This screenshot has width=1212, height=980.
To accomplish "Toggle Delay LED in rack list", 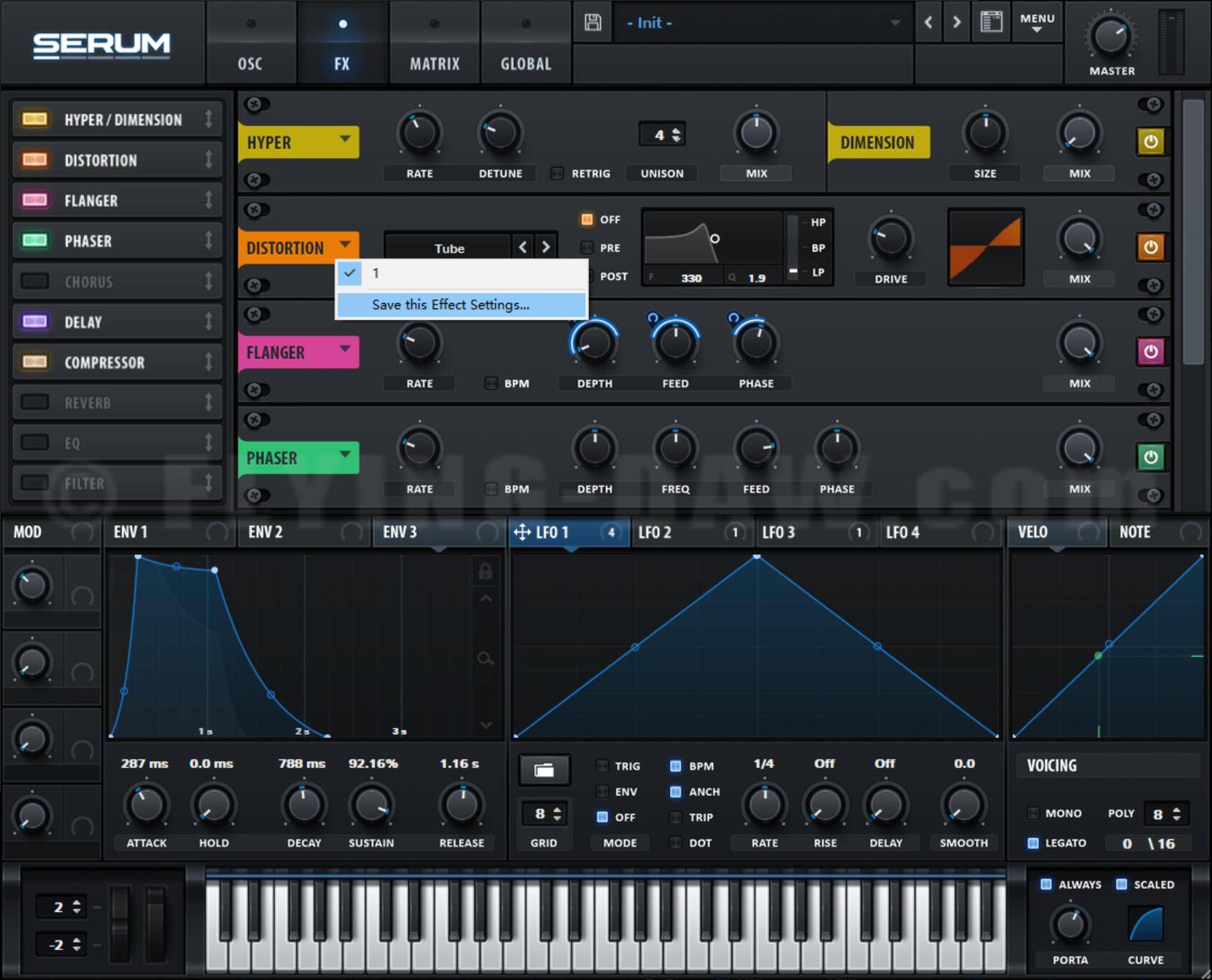I will [x=34, y=321].
